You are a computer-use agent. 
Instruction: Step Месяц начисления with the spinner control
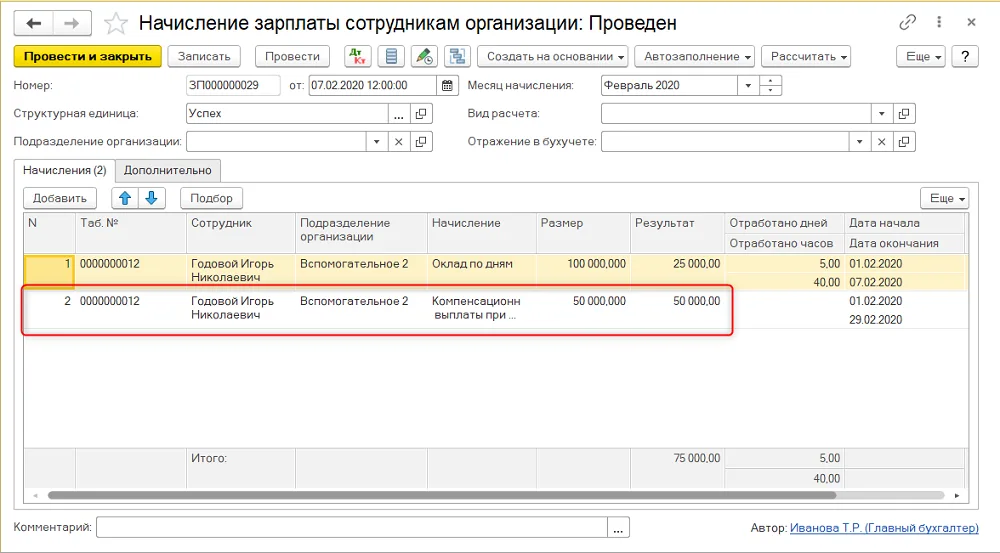coord(770,85)
